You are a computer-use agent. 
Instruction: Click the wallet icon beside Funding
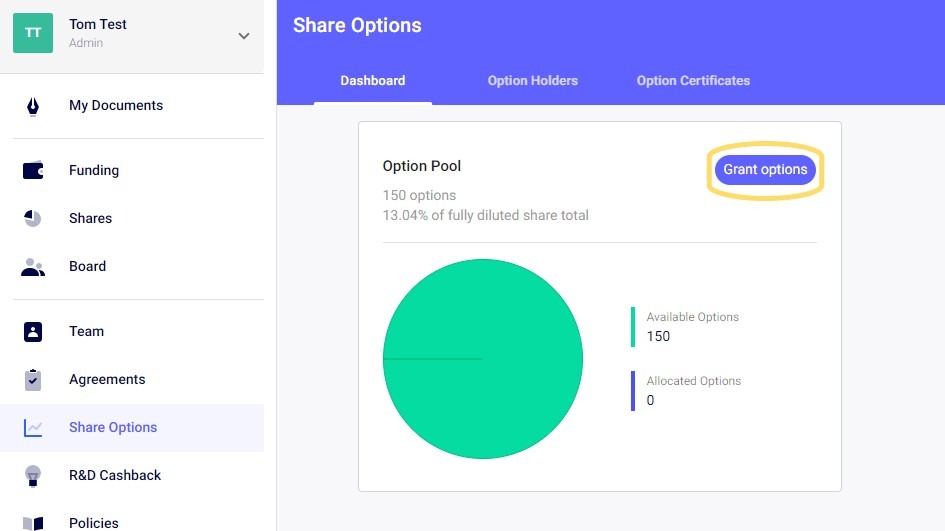tap(33, 171)
